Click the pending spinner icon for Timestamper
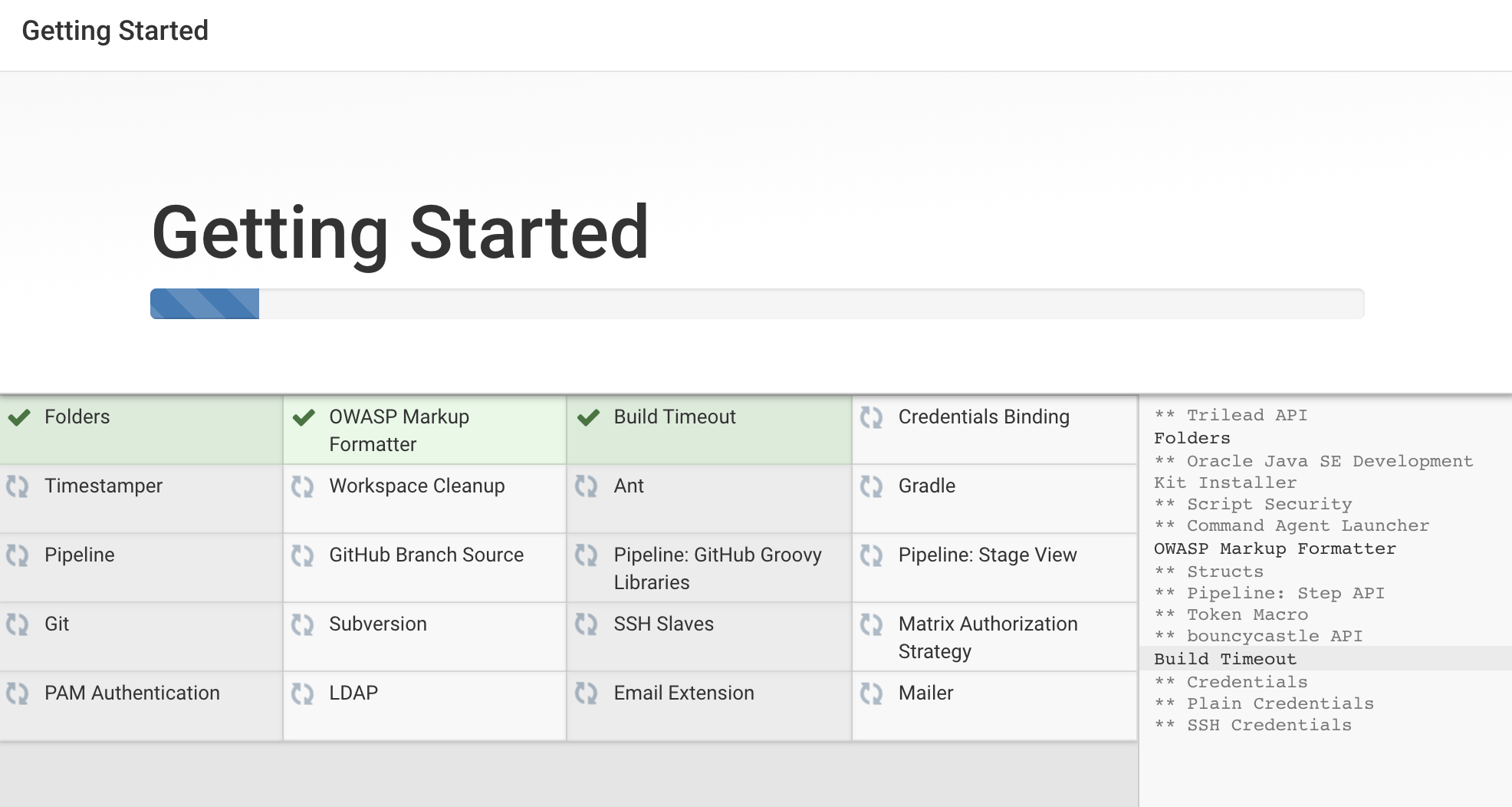The image size is (1512, 807). pyautogui.click(x=18, y=486)
